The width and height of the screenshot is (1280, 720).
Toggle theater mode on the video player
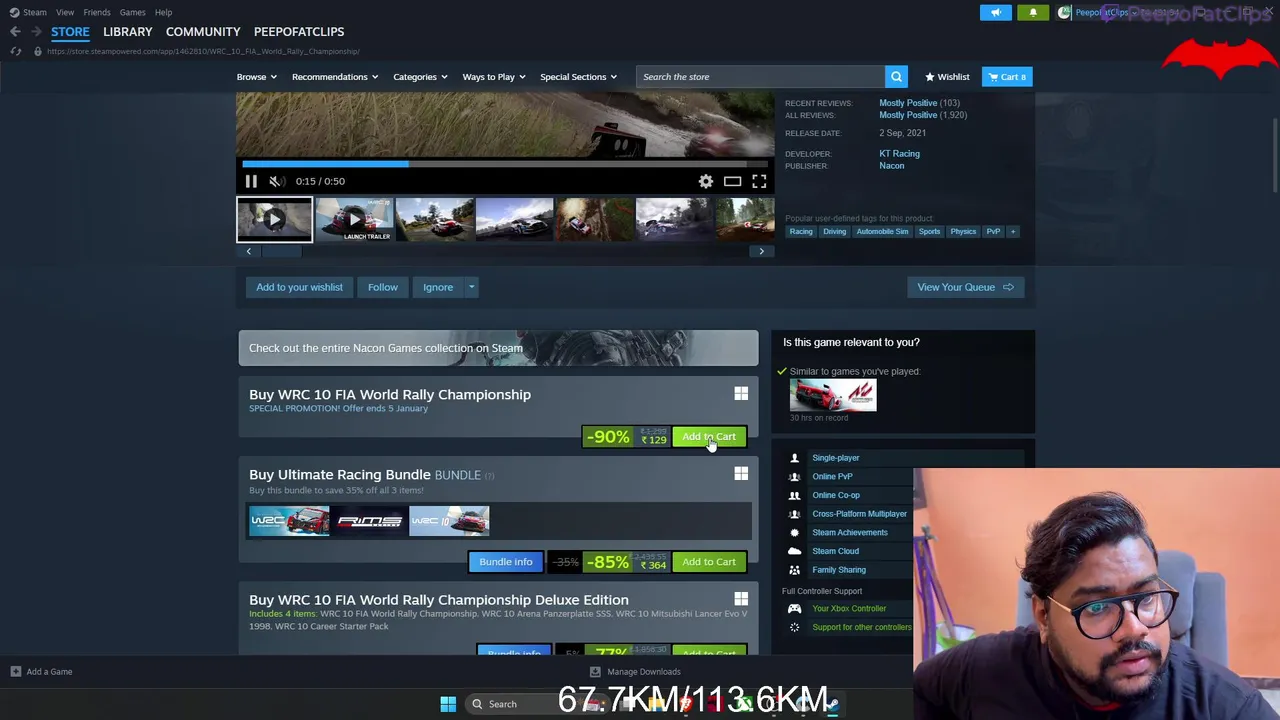[x=732, y=181]
